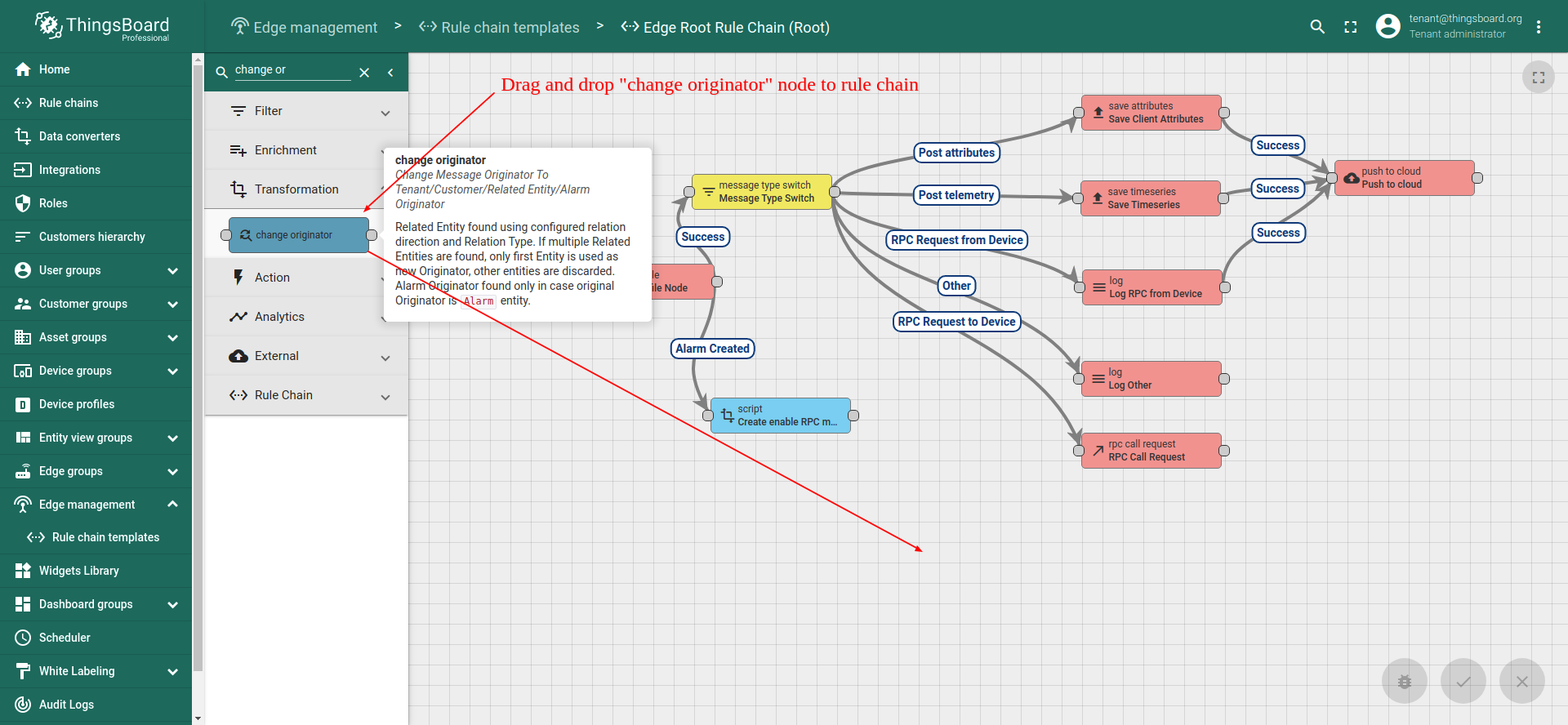
Task: Click the ThingsBoard Professional logo
Action: (x=101, y=27)
